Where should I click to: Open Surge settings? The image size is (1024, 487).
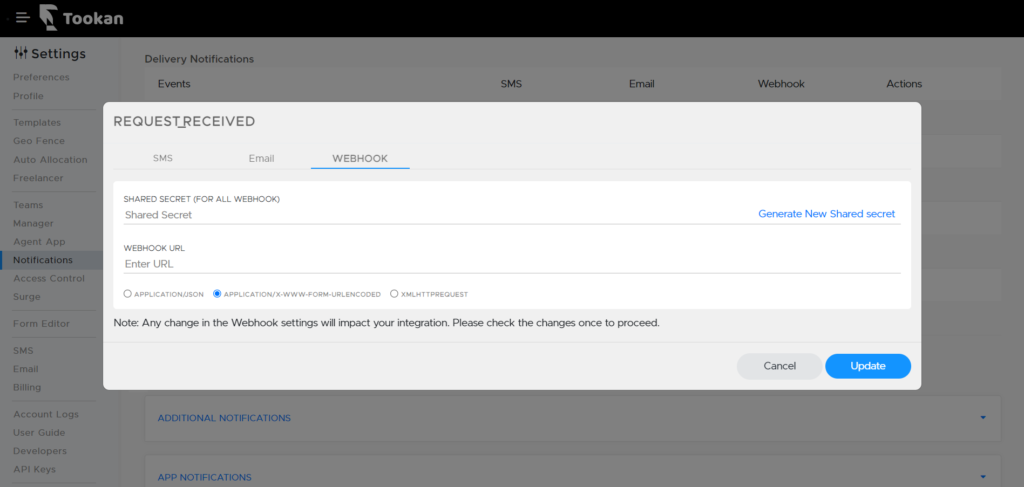coord(27,297)
